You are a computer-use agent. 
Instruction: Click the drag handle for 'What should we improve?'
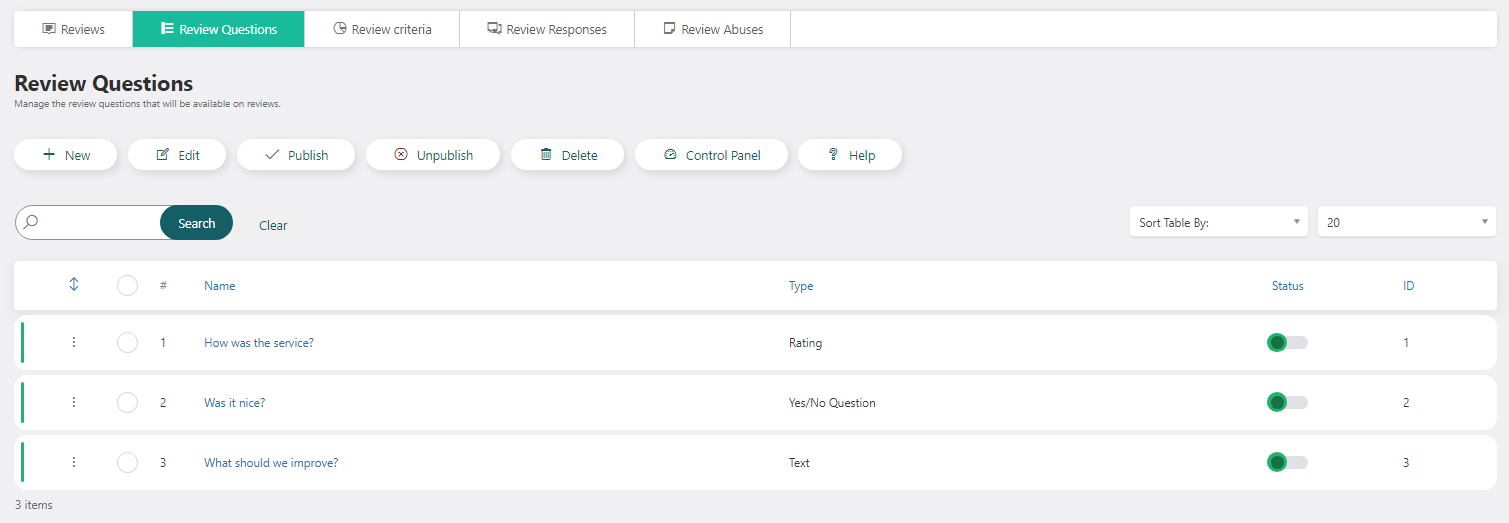point(74,463)
